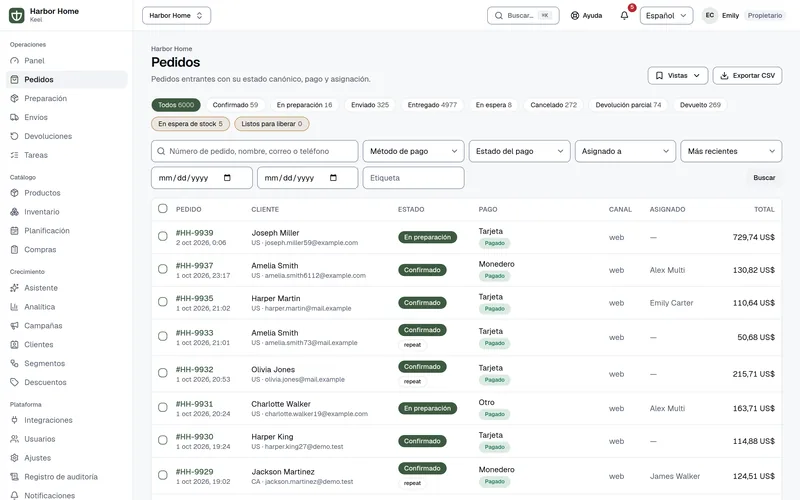
Task: Switch to Entregado 4977 tab
Action: click(x=432, y=105)
